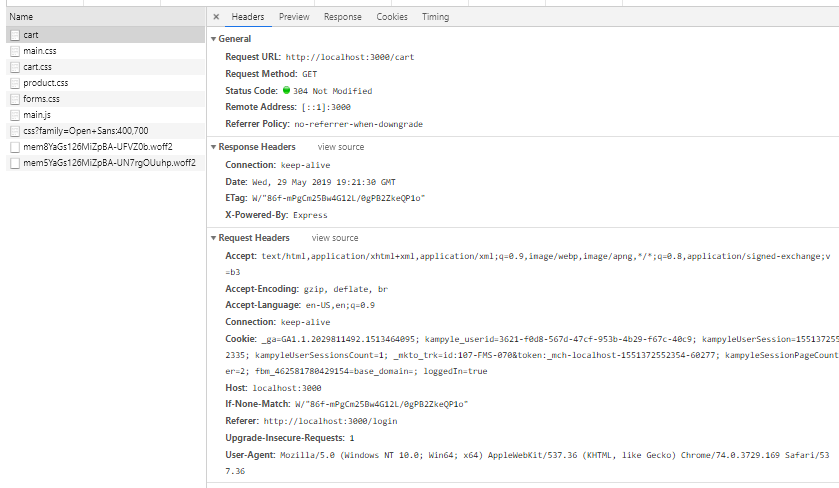839x488 pixels.
Task: Collapse the Response Headers section
Action: 214,147
